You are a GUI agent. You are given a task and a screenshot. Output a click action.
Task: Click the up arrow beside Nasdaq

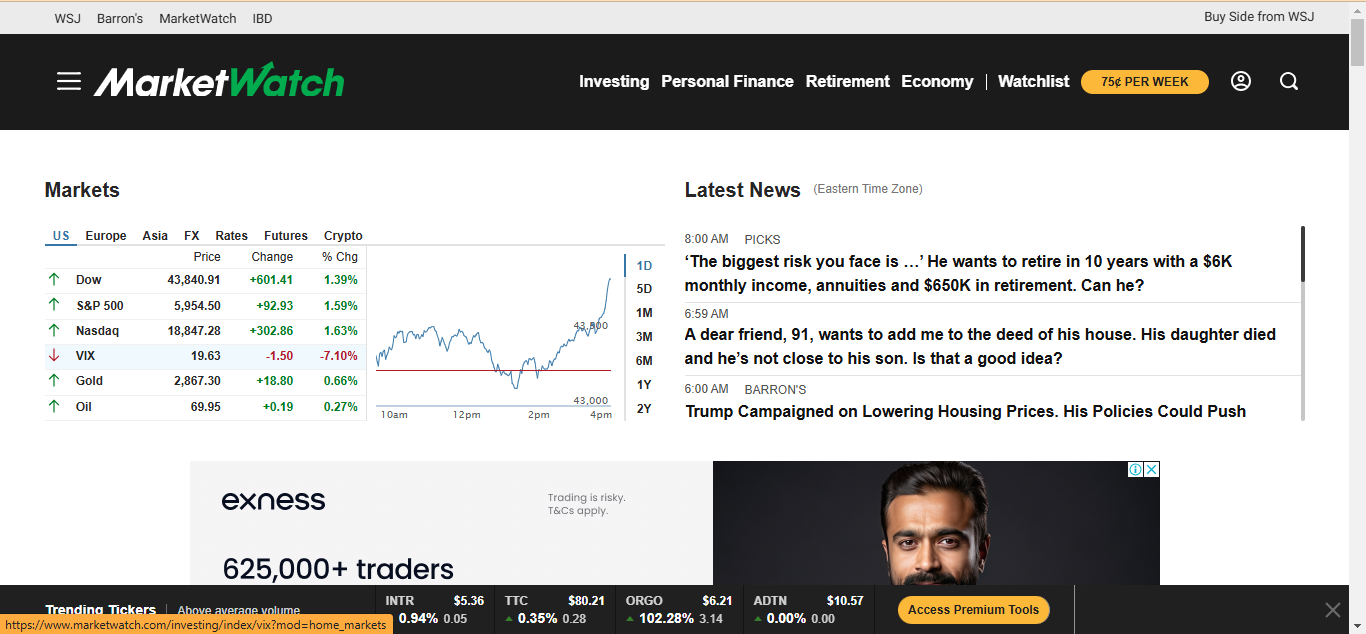pyautogui.click(x=54, y=331)
